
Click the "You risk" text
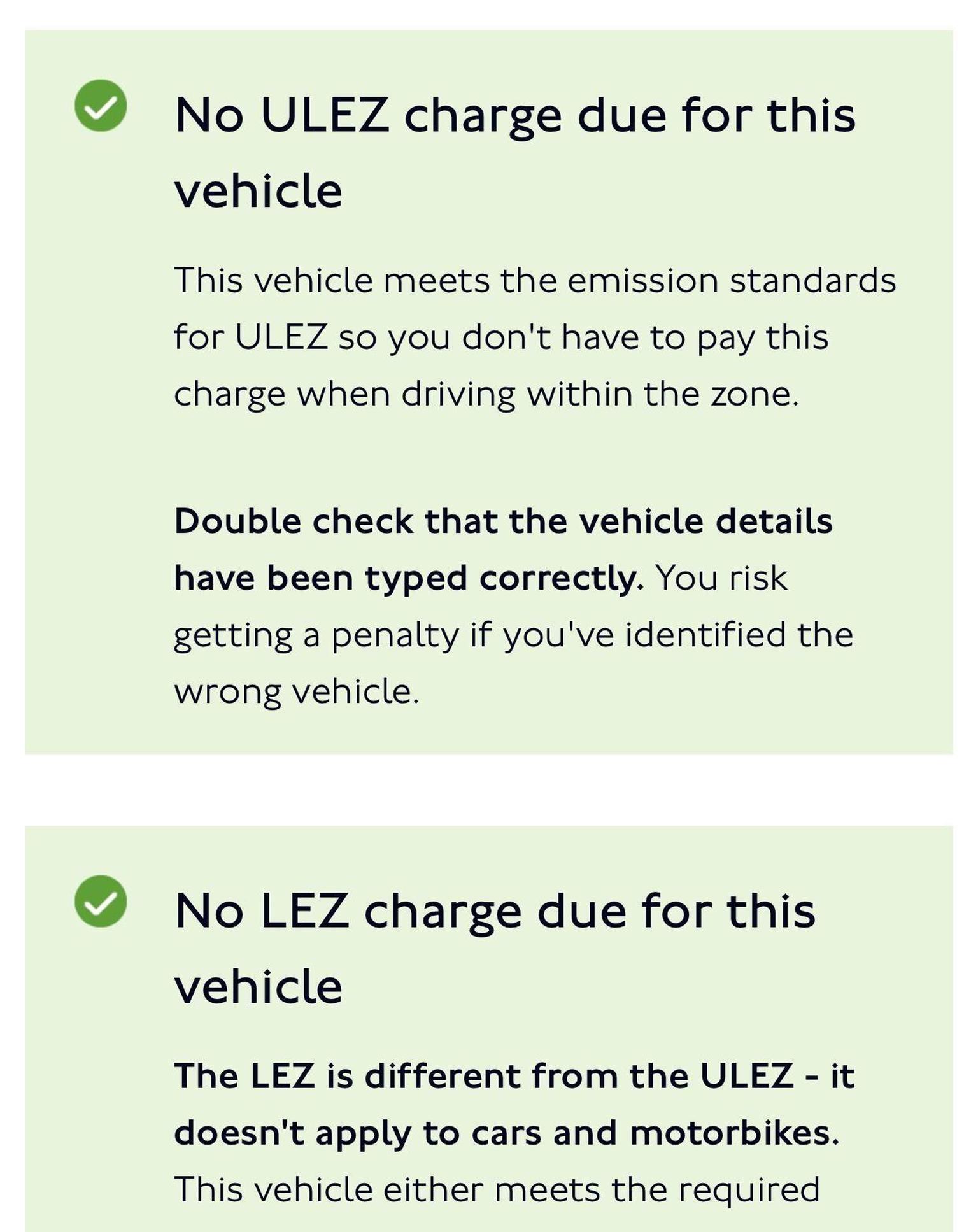721,578
